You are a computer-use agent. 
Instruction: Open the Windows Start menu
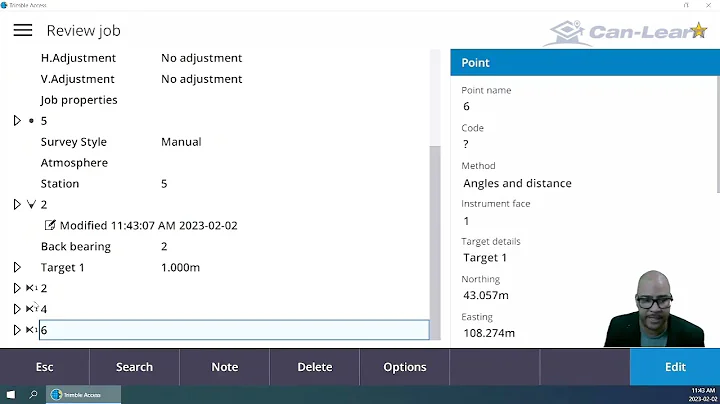[x=11, y=394]
